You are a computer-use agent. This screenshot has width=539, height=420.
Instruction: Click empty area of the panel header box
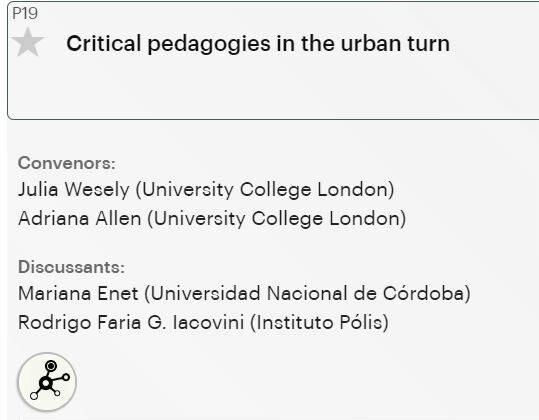(x=275, y=91)
